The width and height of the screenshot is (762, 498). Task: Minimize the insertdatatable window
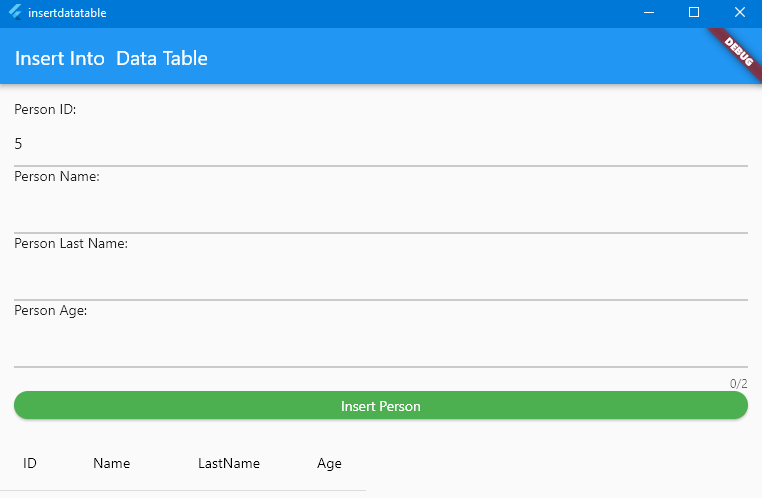pos(648,13)
